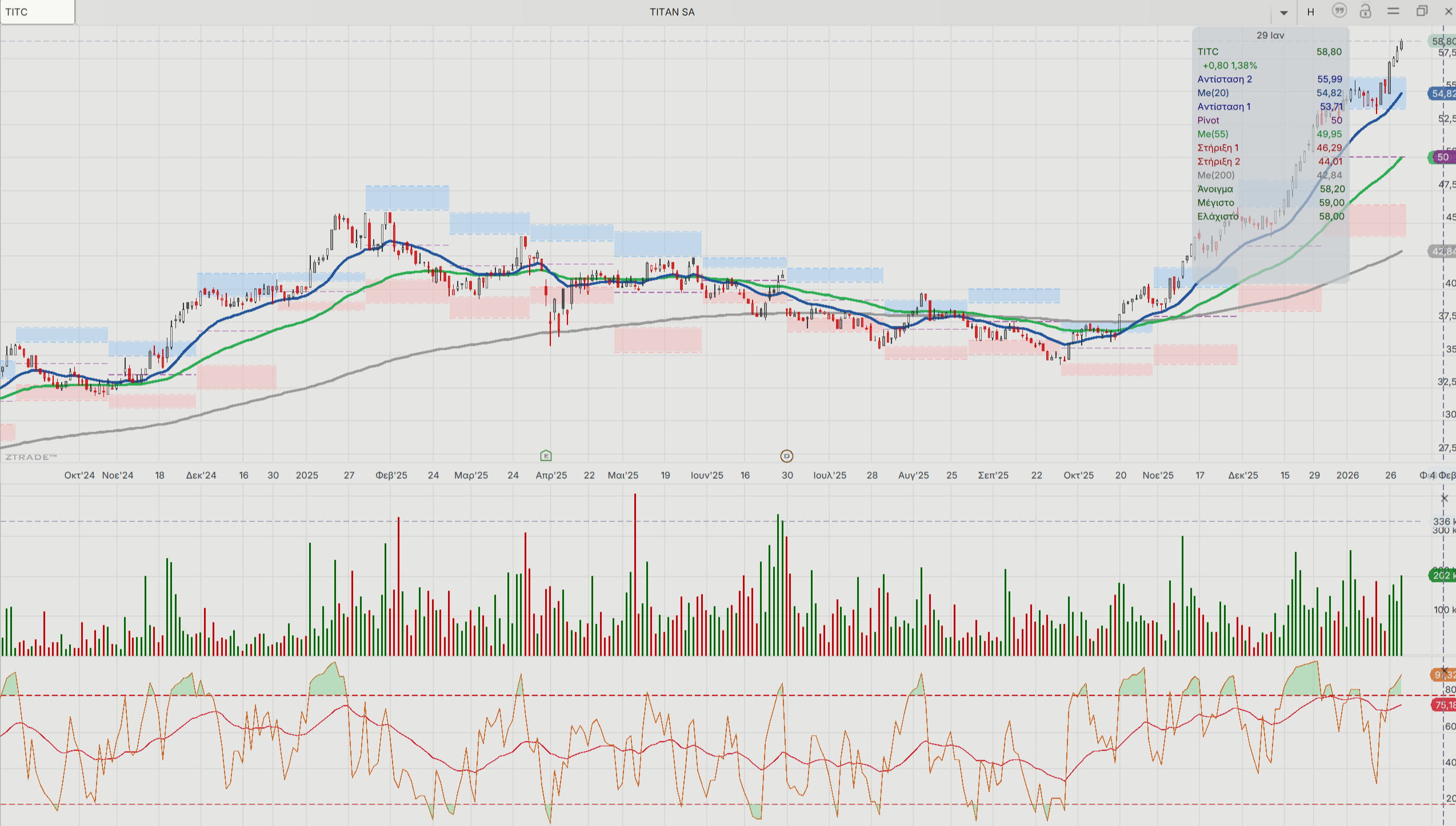Image resolution: width=1456 pixels, height=826 pixels.
Task: Click the Με(20) moving average legend entry
Action: pyautogui.click(x=1213, y=93)
